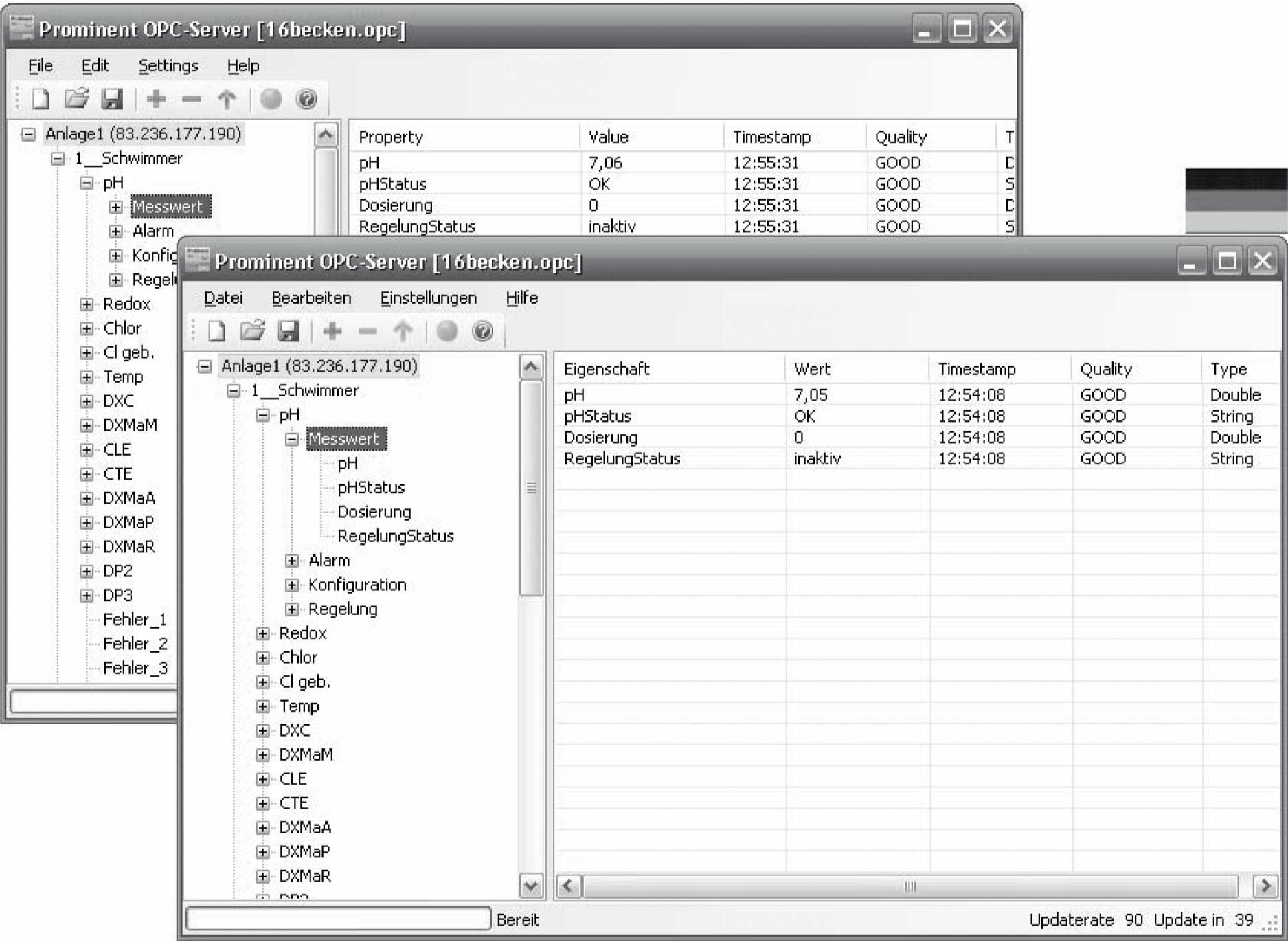The height and width of the screenshot is (942, 1288).
Task: Click plus Add icon in back English window
Action: [157, 99]
